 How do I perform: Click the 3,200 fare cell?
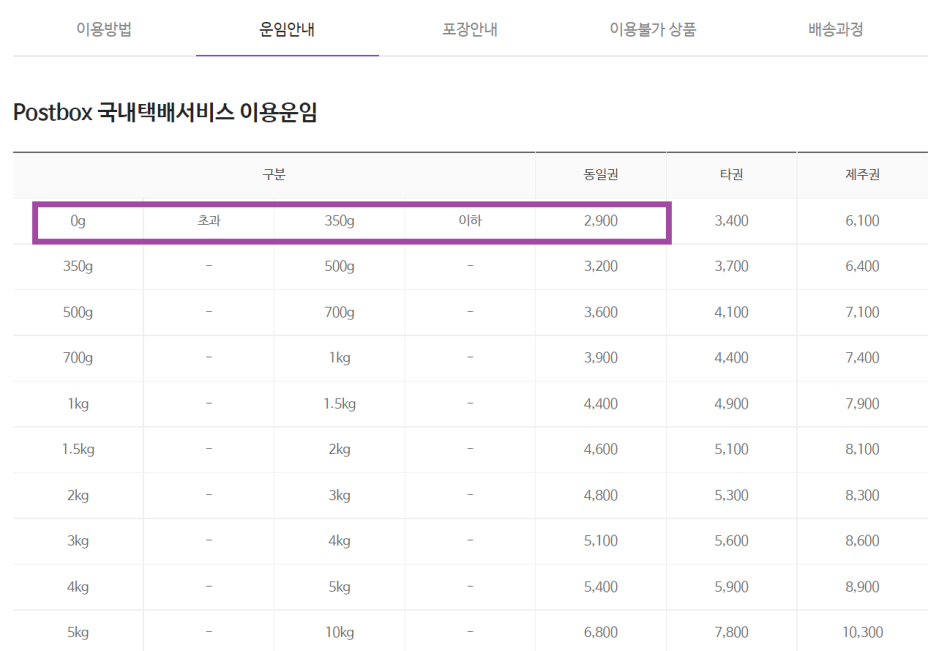[x=601, y=266]
